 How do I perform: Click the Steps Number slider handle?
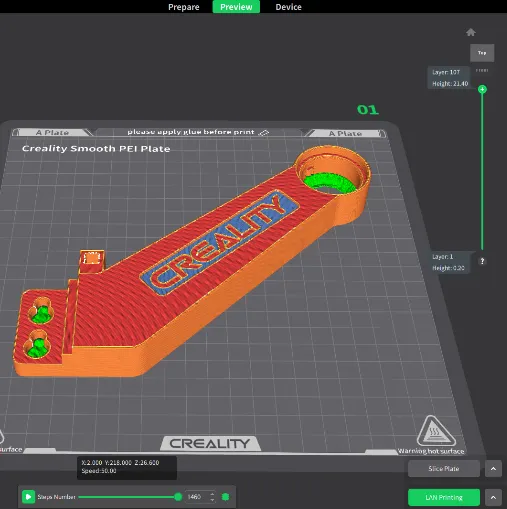point(178,497)
